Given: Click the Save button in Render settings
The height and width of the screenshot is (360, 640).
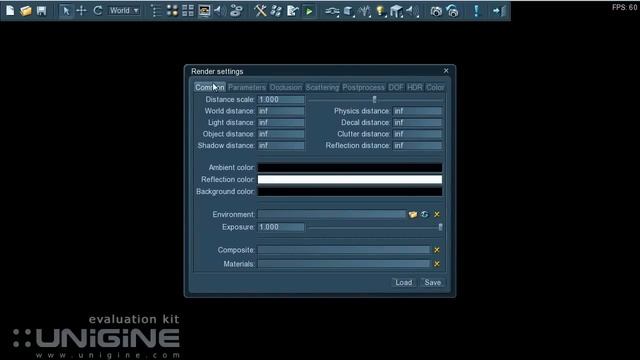Looking at the screenshot, I should (433, 282).
